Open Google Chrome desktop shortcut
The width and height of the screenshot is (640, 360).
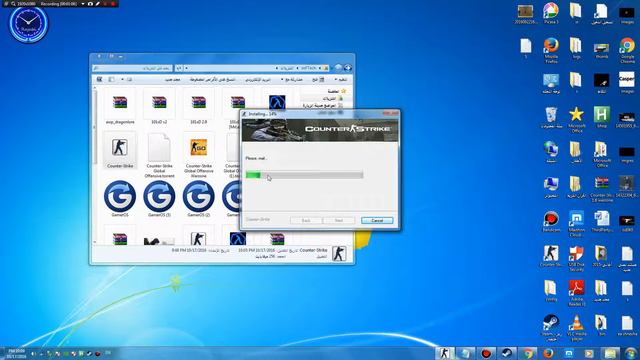pyautogui.click(x=627, y=50)
